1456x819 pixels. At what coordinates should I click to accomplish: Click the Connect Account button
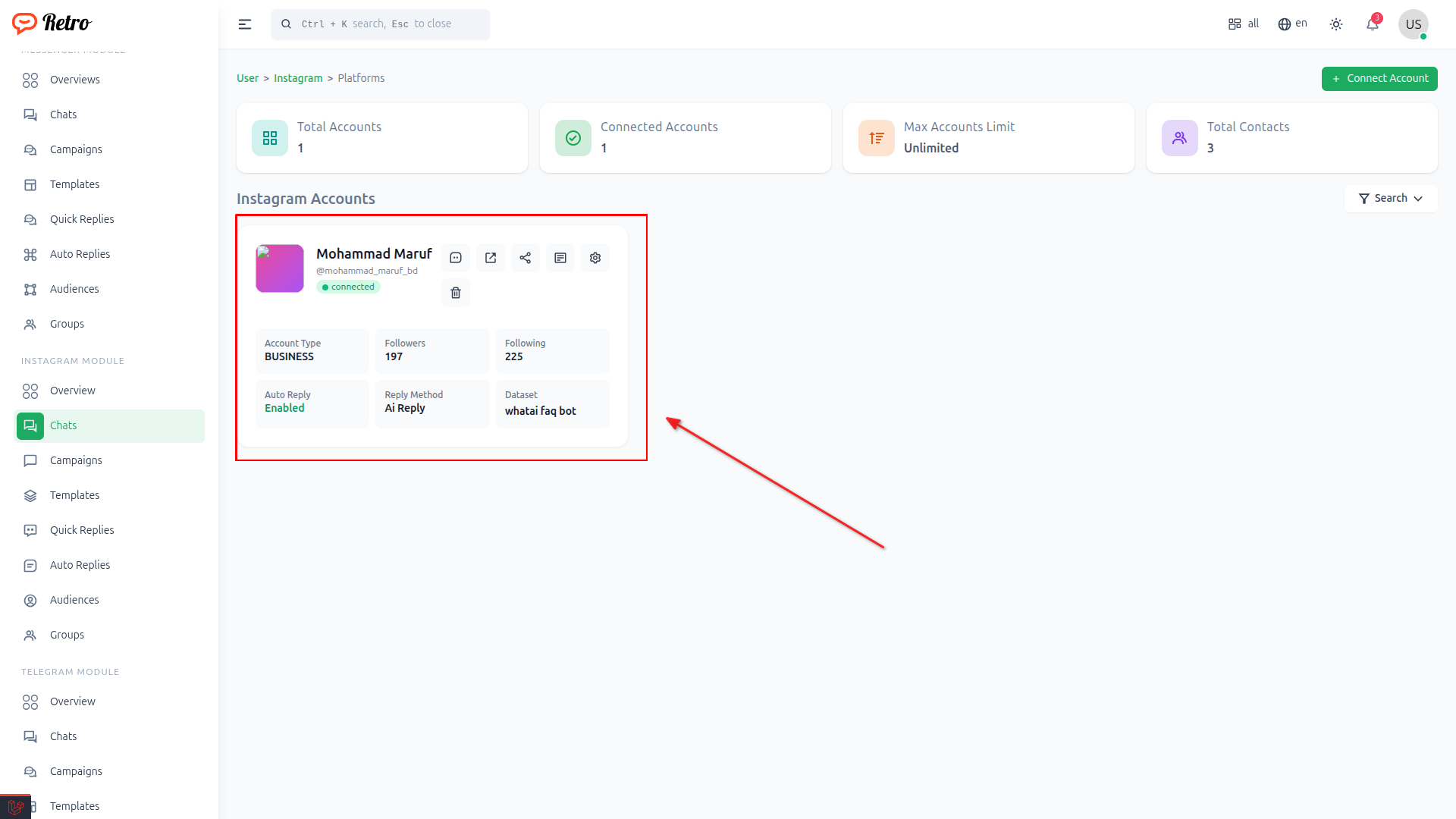point(1379,78)
